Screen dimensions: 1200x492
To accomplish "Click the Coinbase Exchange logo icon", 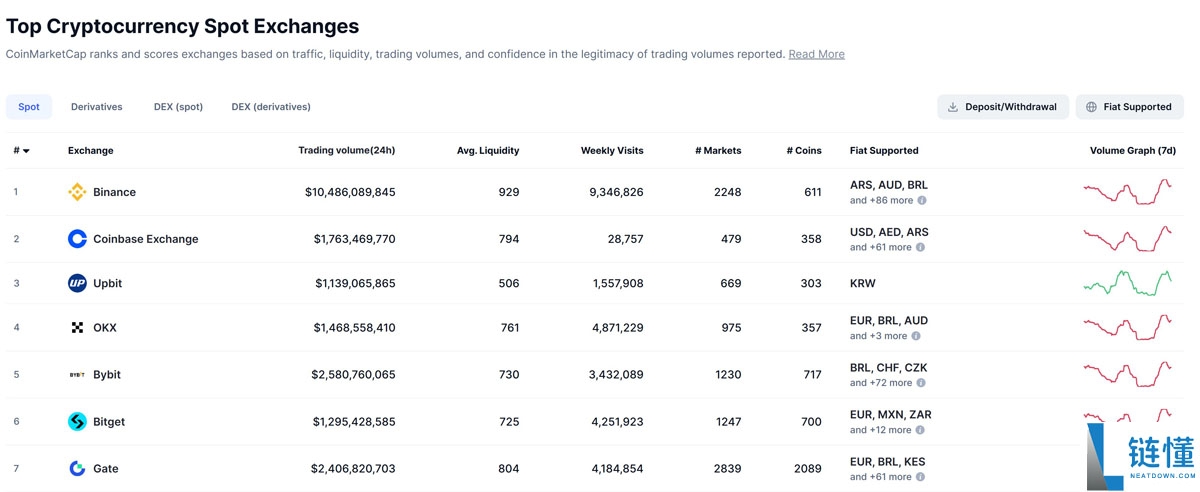I will 77,239.
